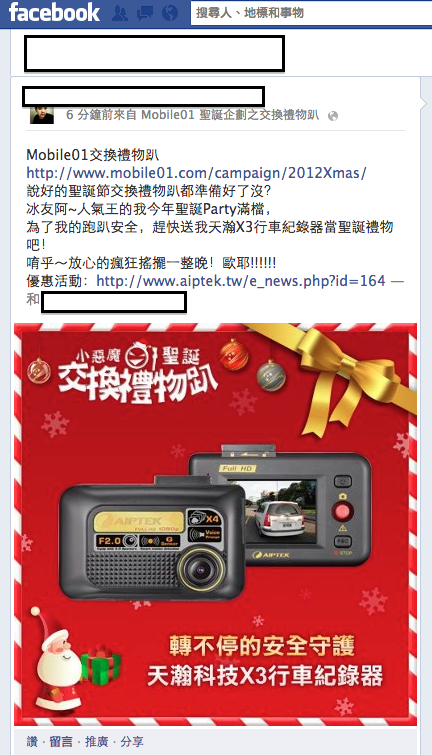The image size is (432, 755).
Task: Click the public privacy globe icon
Action: (332, 116)
